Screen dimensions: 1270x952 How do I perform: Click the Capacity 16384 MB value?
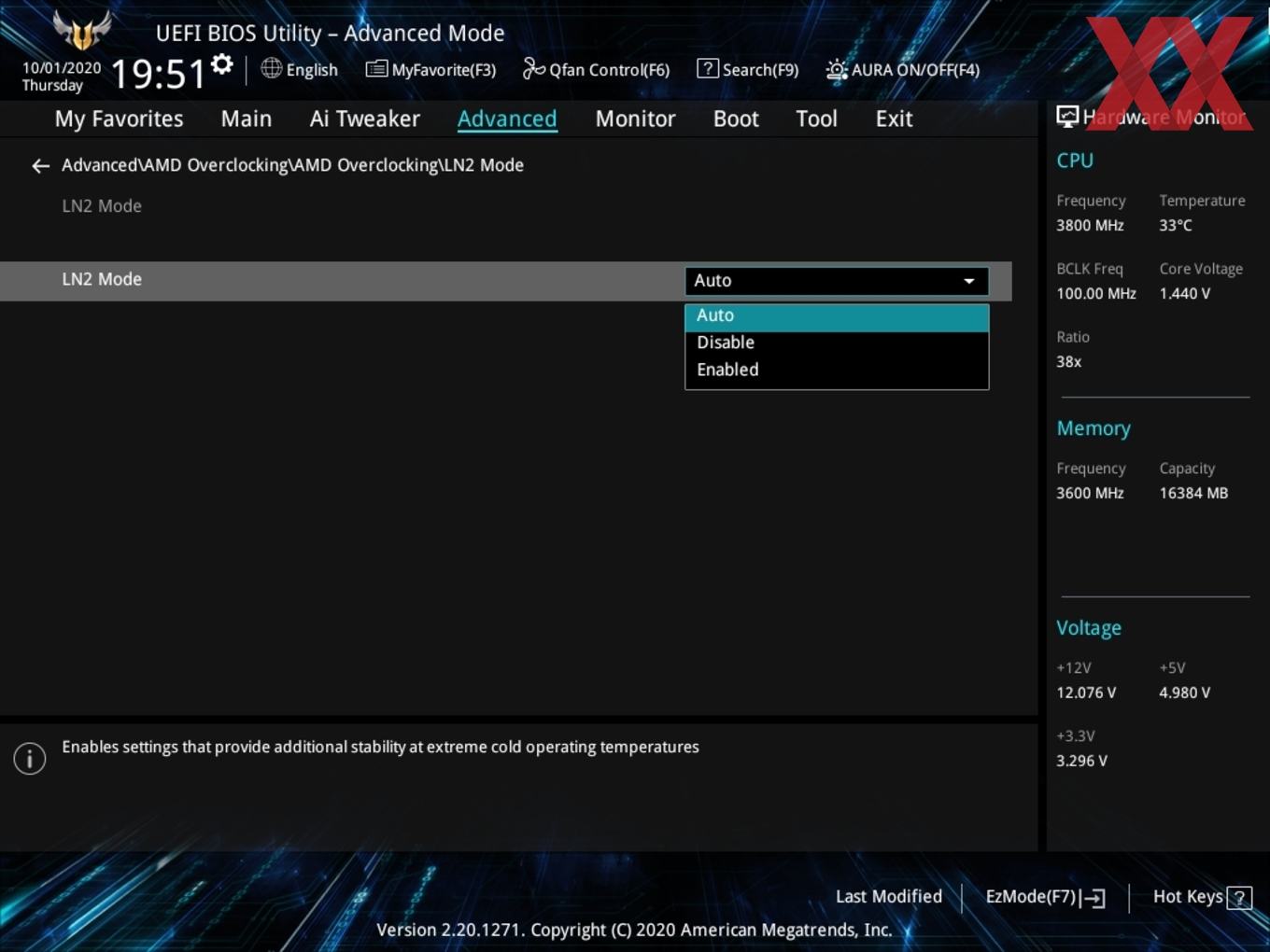pyautogui.click(x=1193, y=493)
